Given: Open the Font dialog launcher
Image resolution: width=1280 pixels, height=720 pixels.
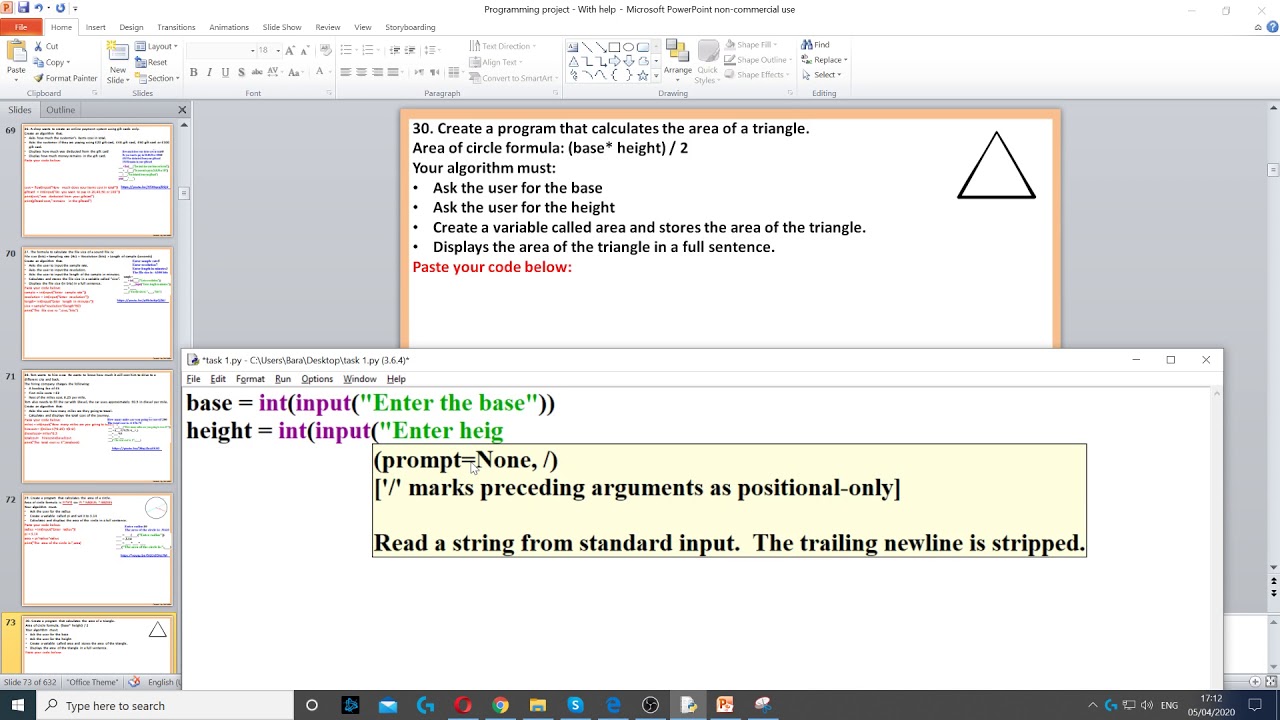Looking at the screenshot, I should coord(330,93).
